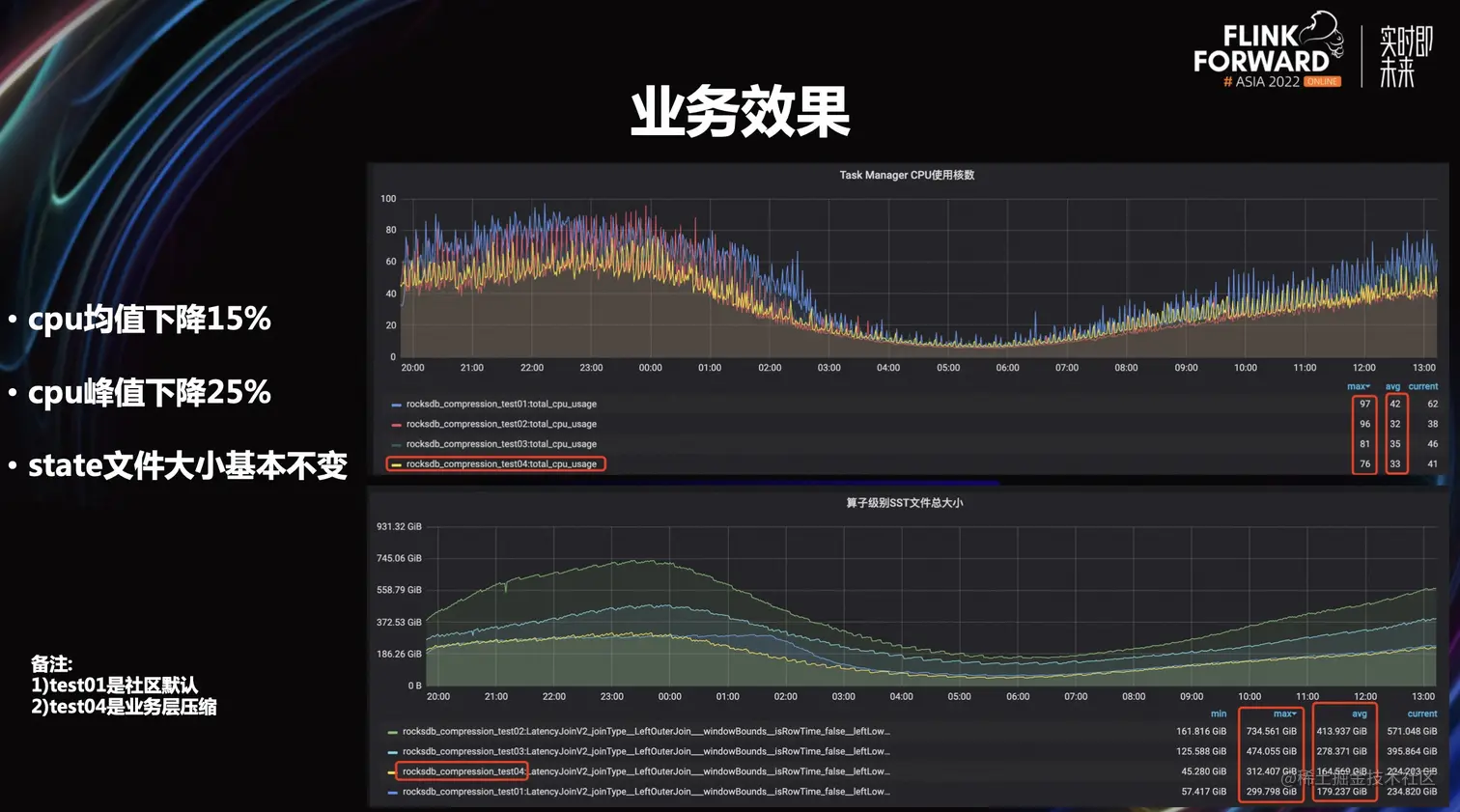Screen dimensions: 1460x812
Task: Click the Flink Forward Asia 2022 logo
Action: pyautogui.click(x=1268, y=50)
